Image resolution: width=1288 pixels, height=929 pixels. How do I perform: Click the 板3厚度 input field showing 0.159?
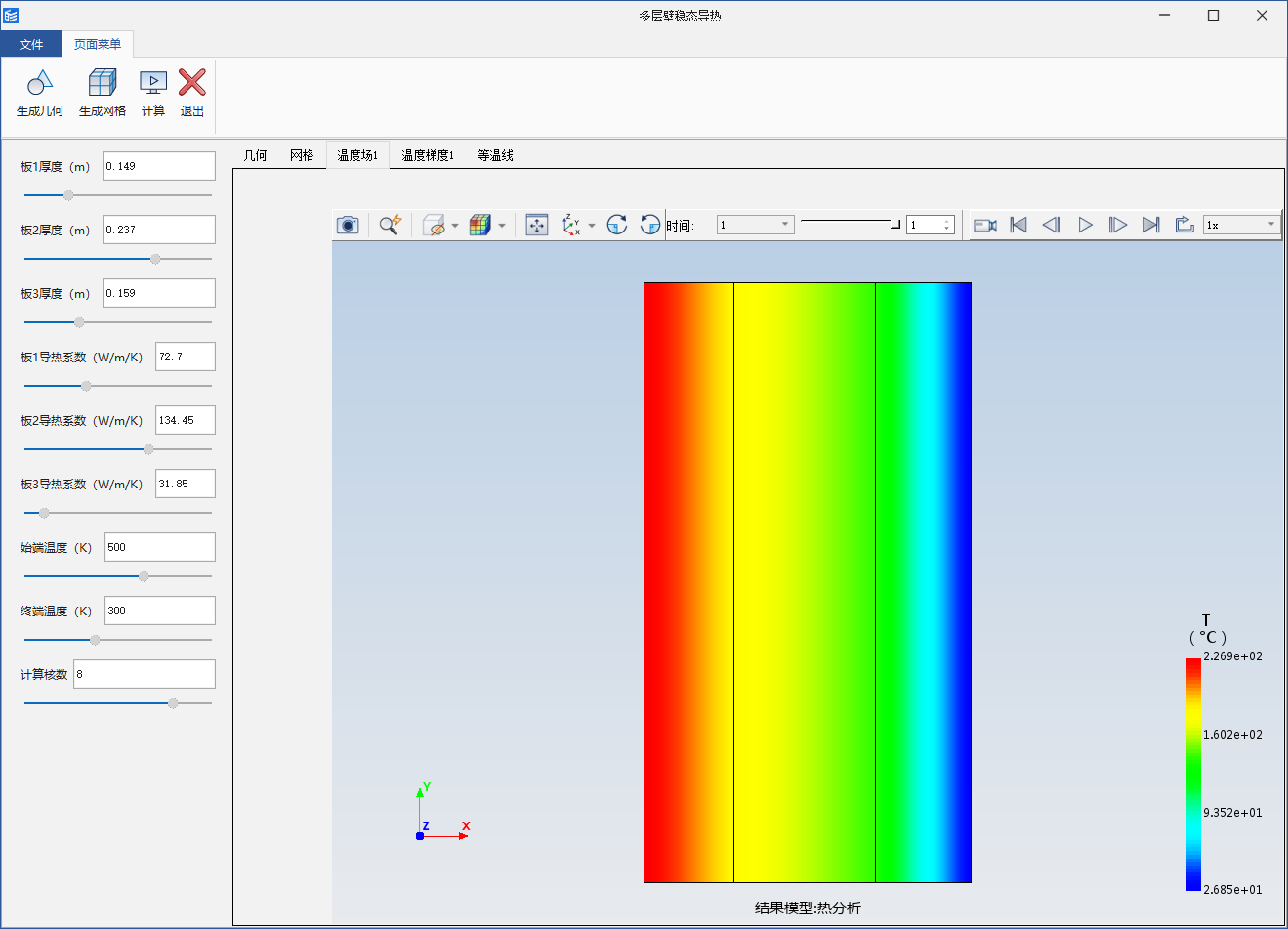(x=159, y=293)
